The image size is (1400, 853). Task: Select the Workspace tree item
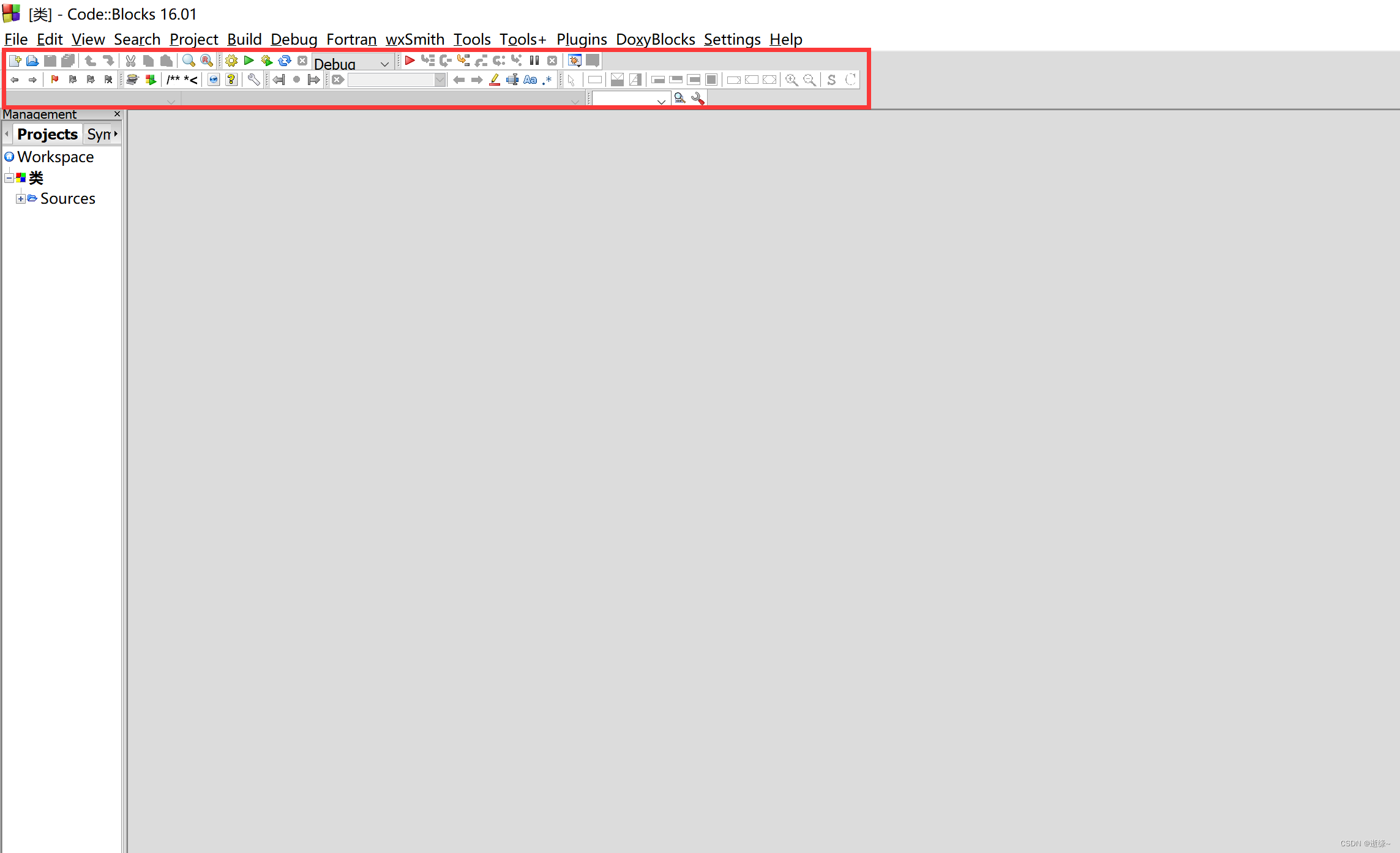click(55, 157)
